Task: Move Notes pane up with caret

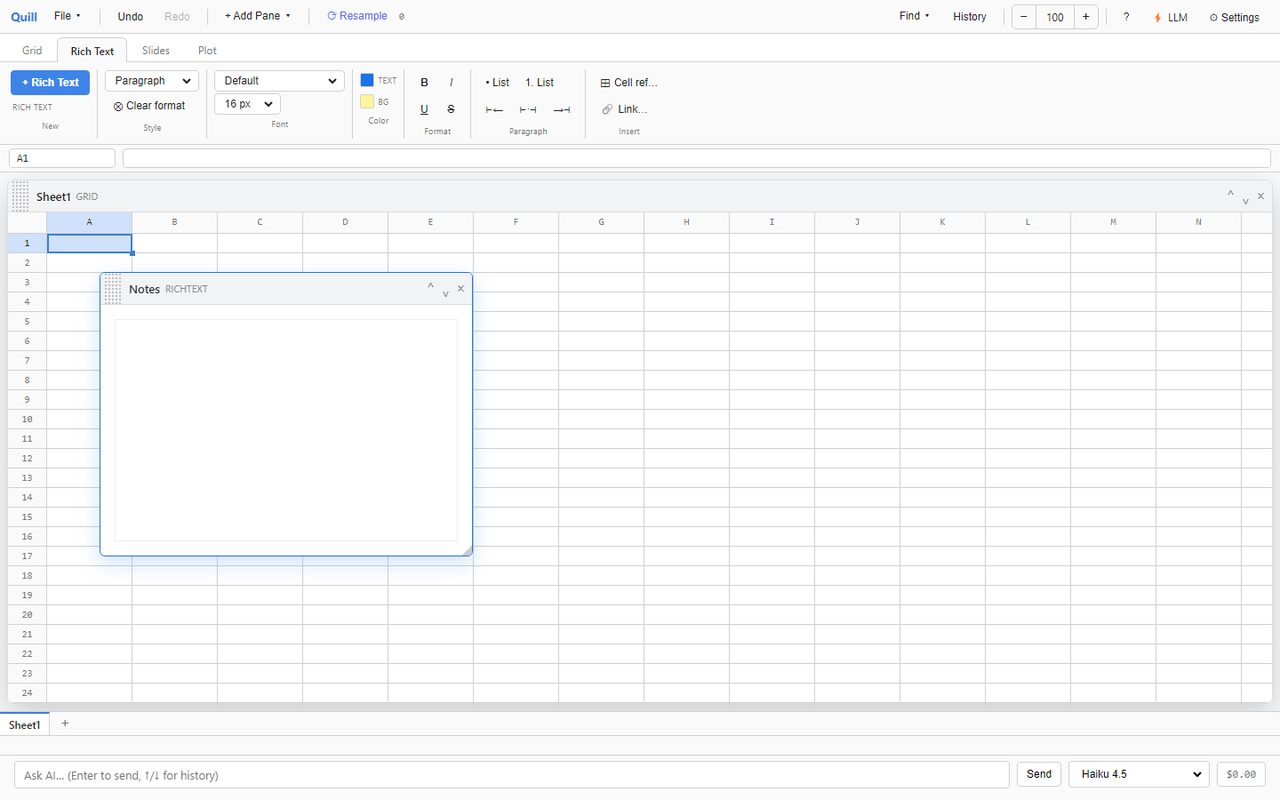Action: (x=431, y=285)
